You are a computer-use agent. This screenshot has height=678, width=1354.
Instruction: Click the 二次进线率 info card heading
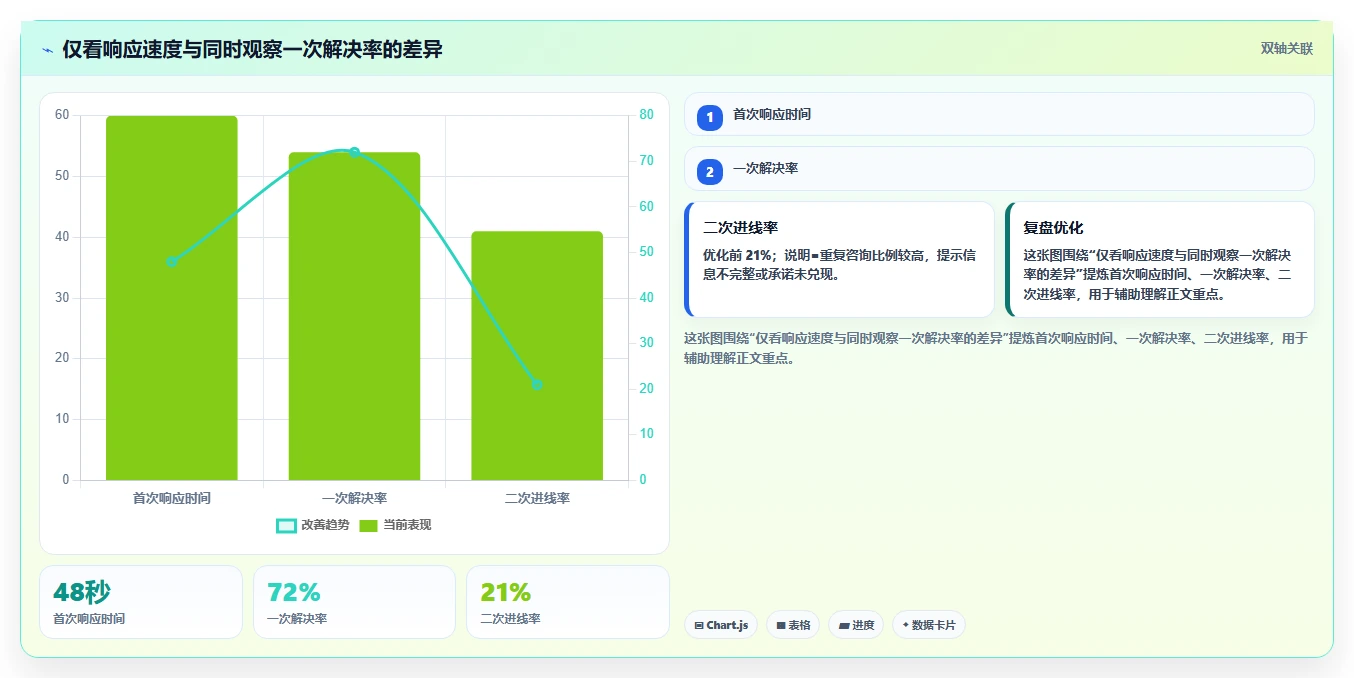point(740,228)
